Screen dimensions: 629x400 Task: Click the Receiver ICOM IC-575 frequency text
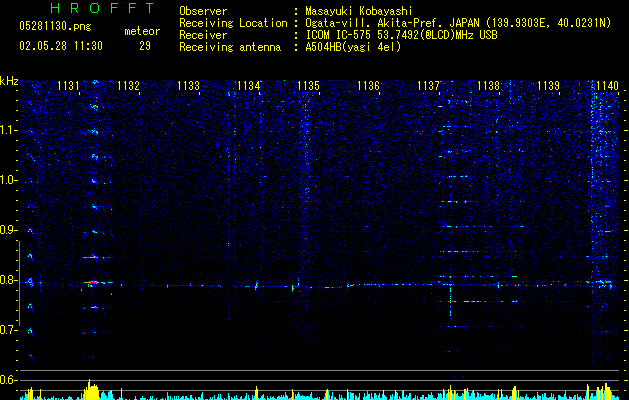click(402, 35)
